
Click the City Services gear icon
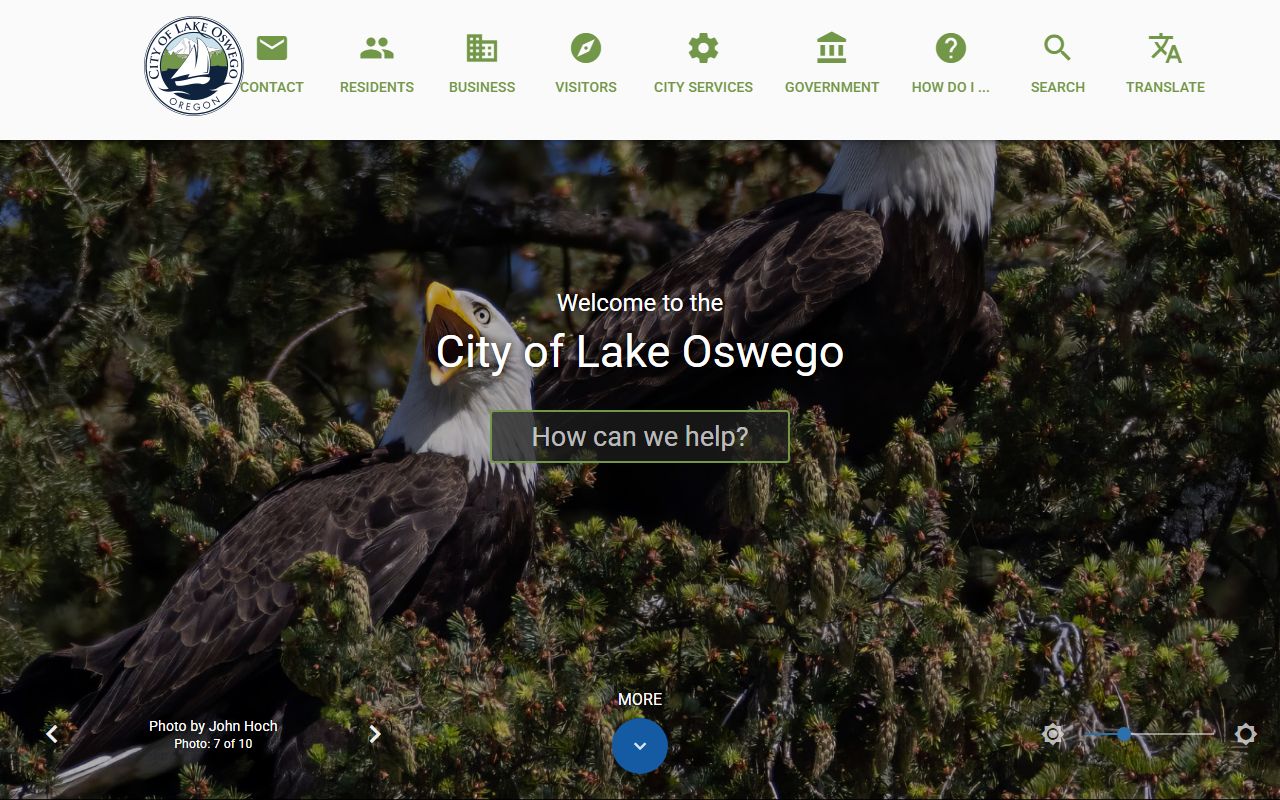[x=703, y=48]
